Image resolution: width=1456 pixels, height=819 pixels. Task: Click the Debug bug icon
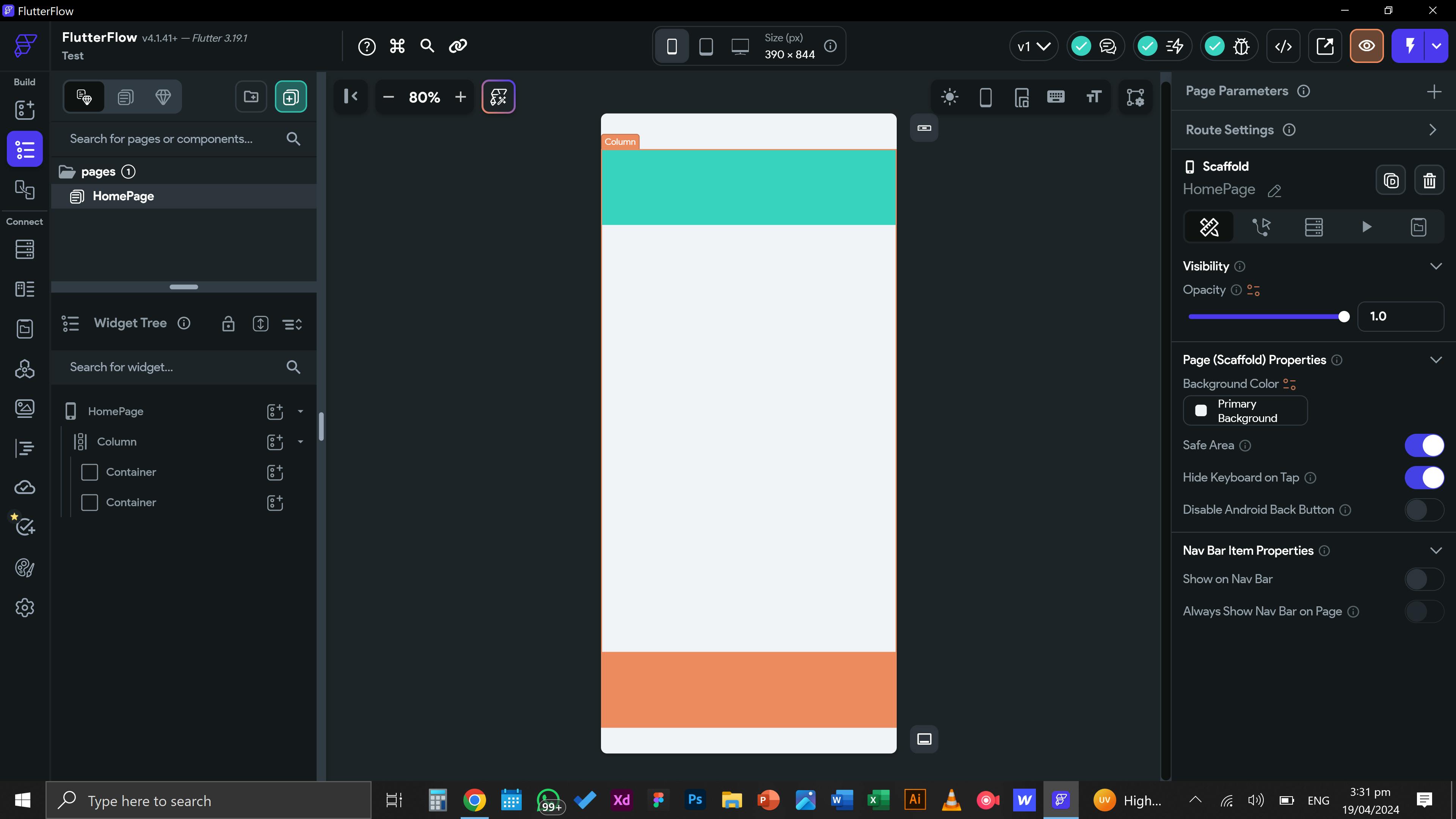tap(1241, 46)
